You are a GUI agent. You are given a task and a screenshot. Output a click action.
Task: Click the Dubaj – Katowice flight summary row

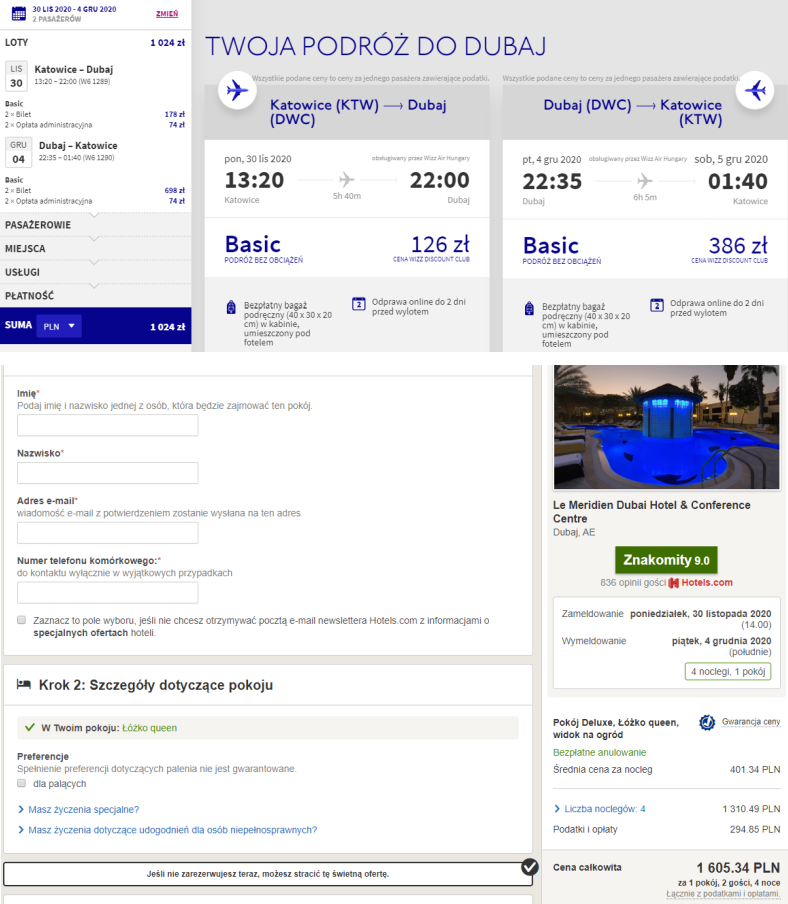click(95, 152)
